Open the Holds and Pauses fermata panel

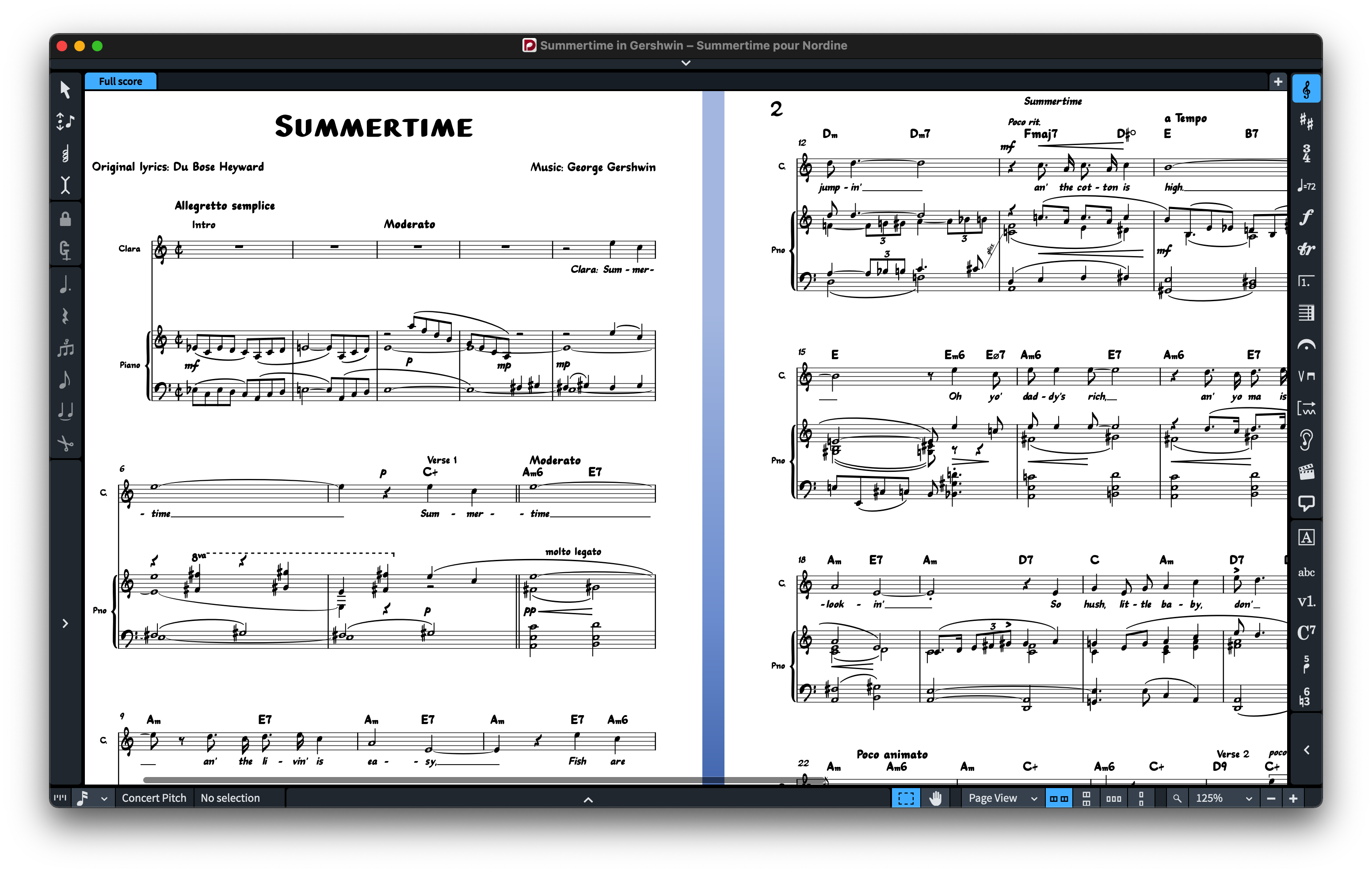coord(1306,345)
